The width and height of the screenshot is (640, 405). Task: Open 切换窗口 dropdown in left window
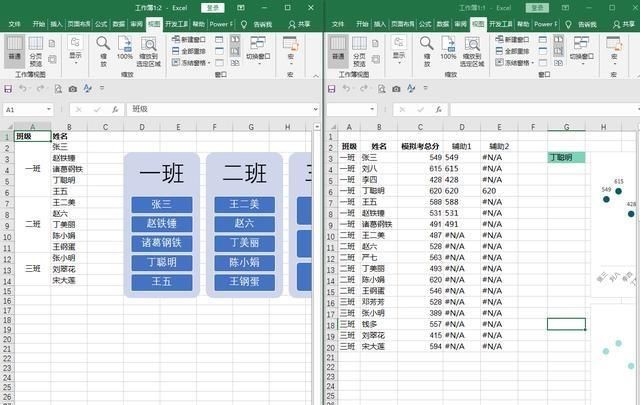[258, 50]
